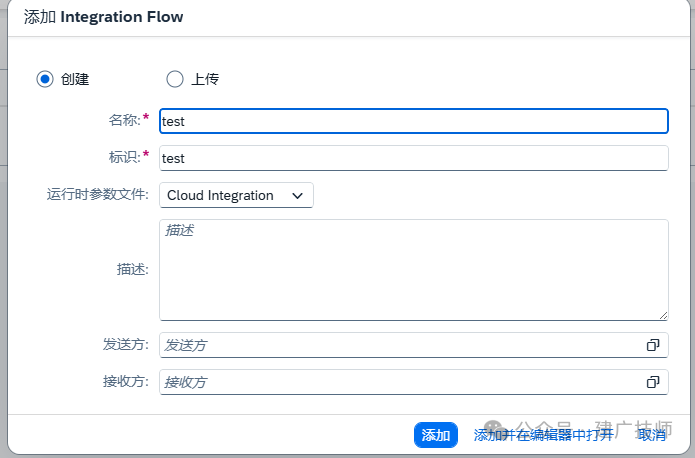The image size is (695, 458).
Task: Expand the Cloud Integration runtime profile dropdown
Action: click(236, 195)
